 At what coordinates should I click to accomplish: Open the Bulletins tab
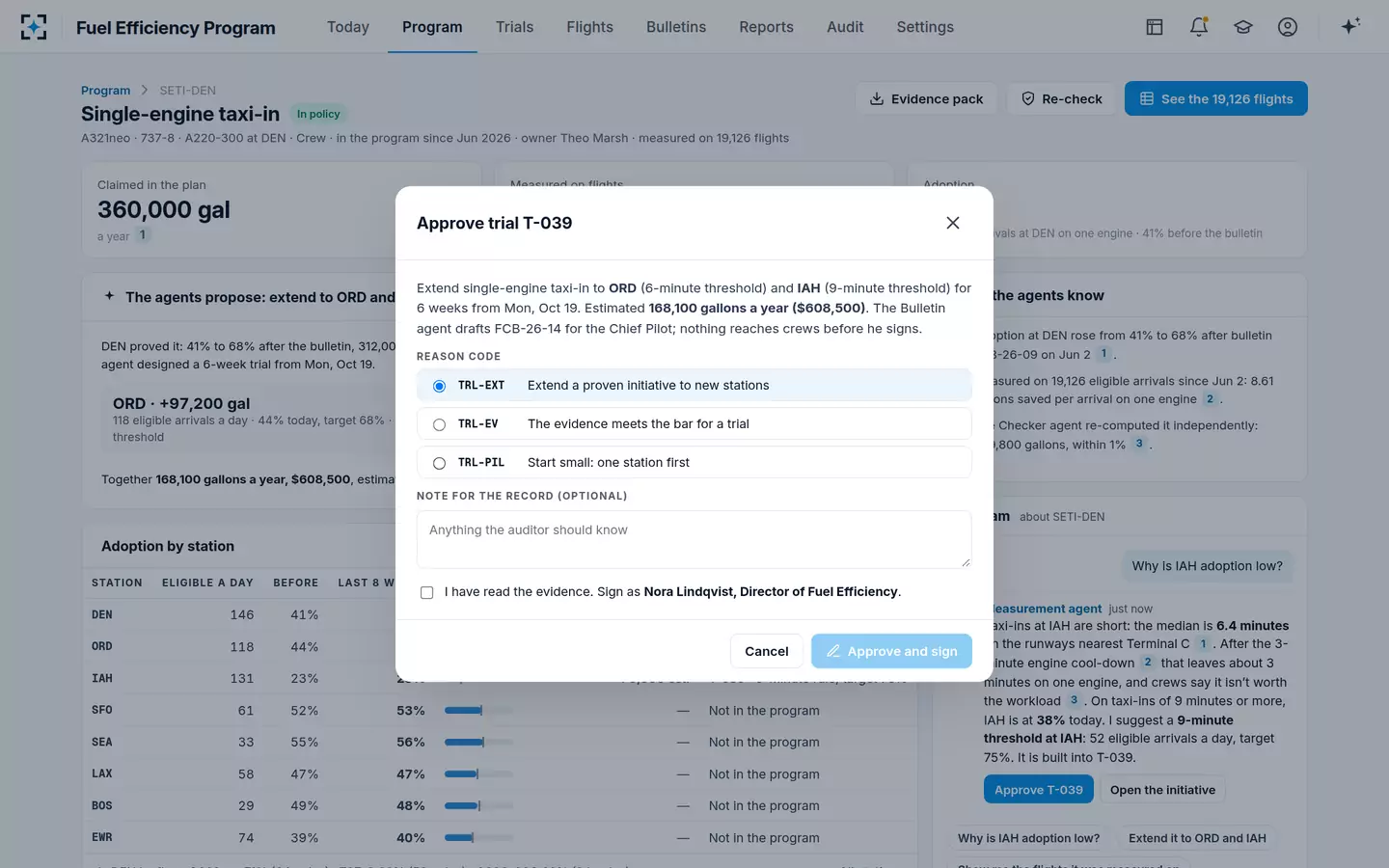(676, 27)
